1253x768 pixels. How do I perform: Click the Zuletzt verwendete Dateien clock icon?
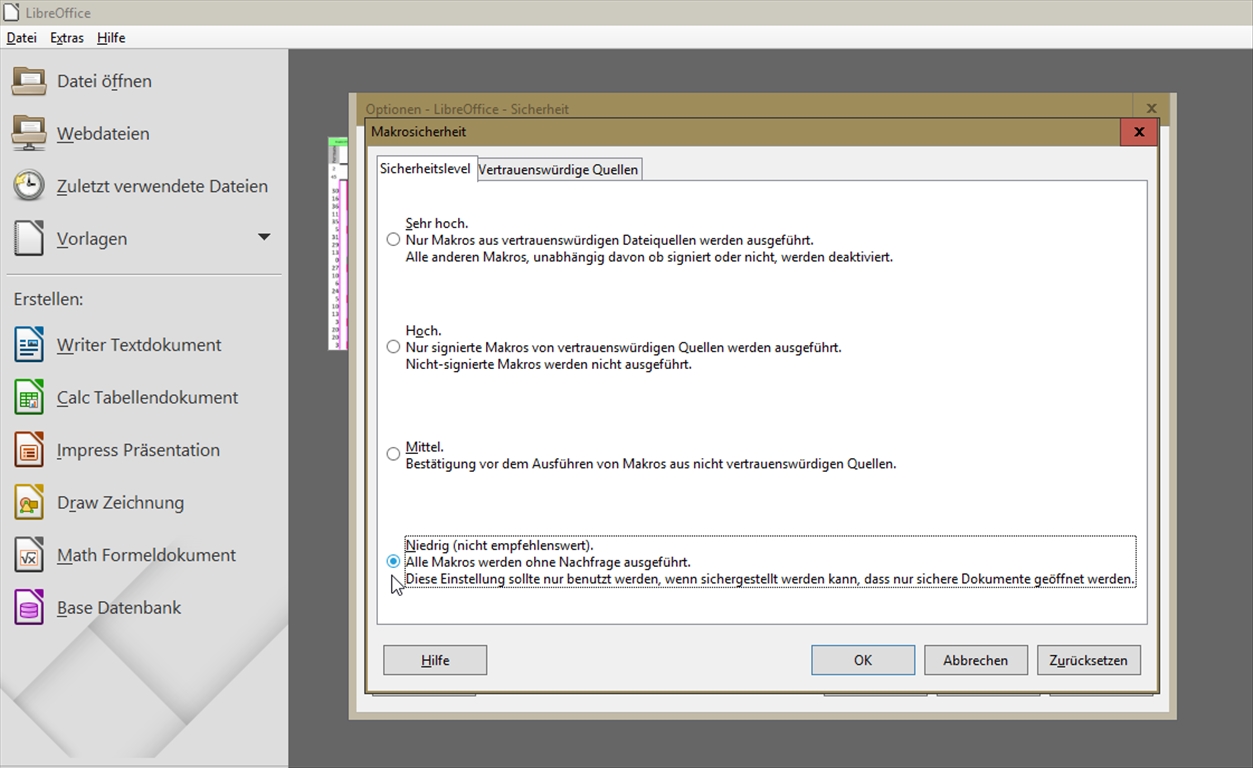tap(29, 186)
